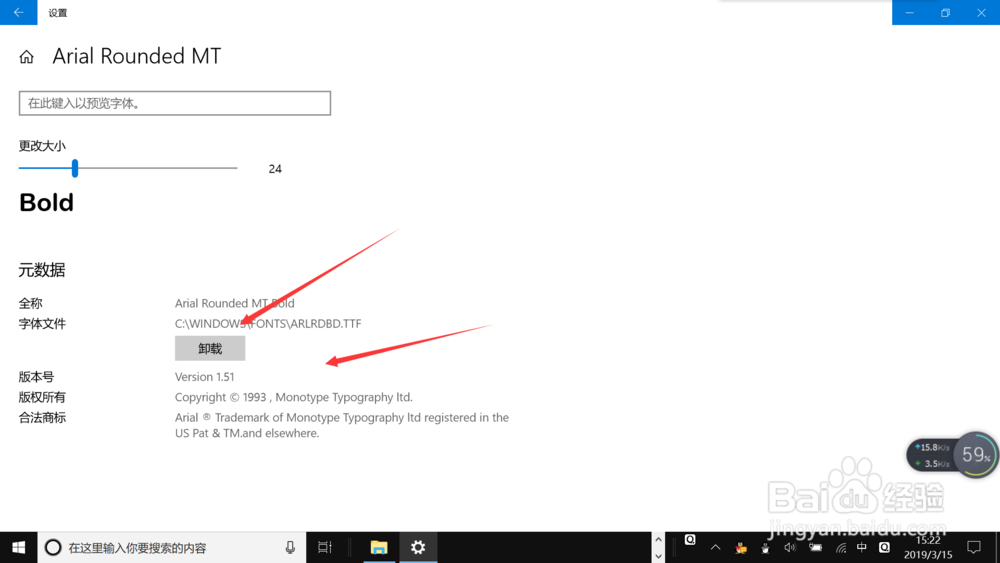
Task: Click the font file path ARLRDBD.TTF
Action: tap(268, 323)
